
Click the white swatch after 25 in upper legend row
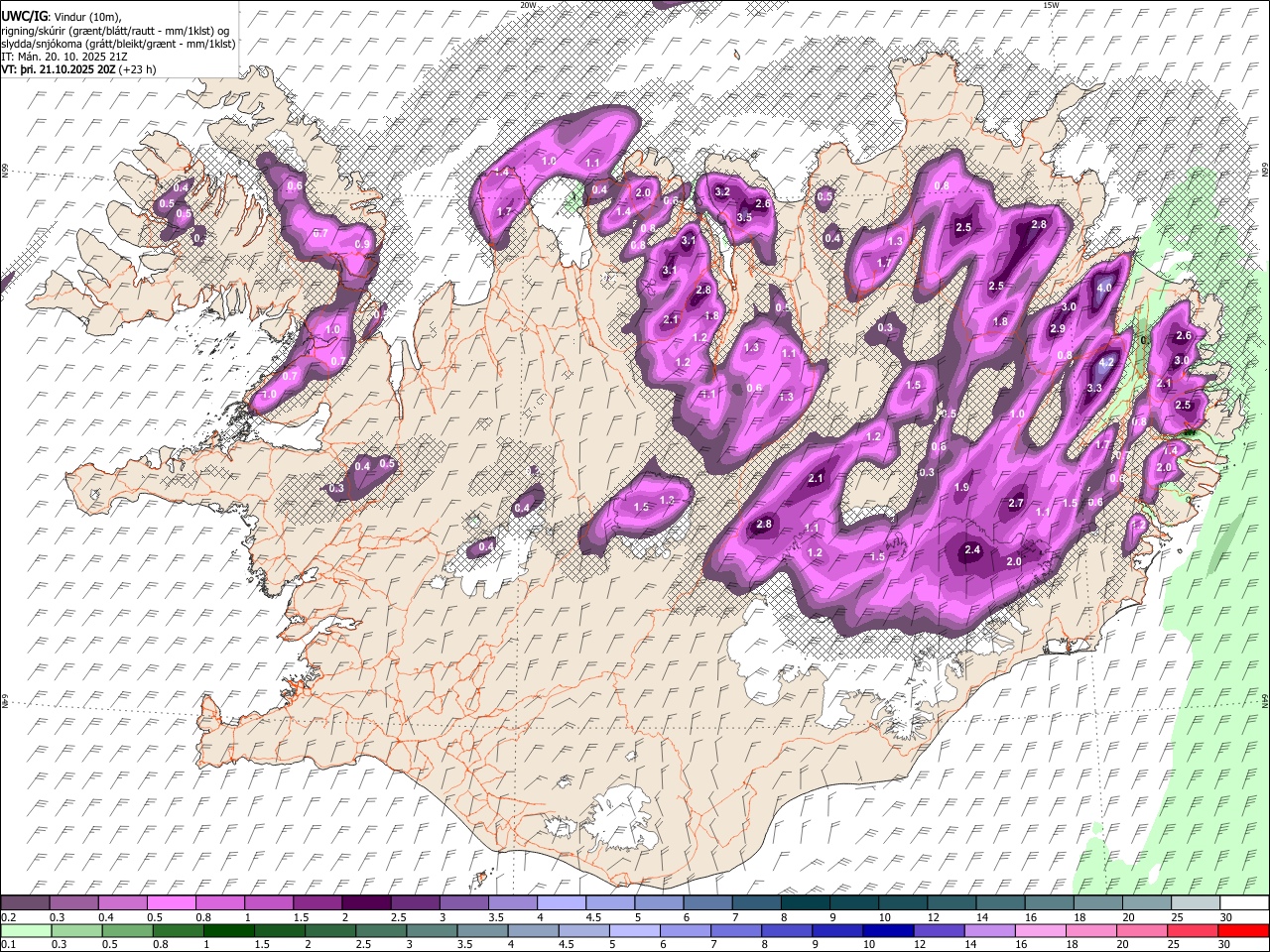pos(1244,903)
